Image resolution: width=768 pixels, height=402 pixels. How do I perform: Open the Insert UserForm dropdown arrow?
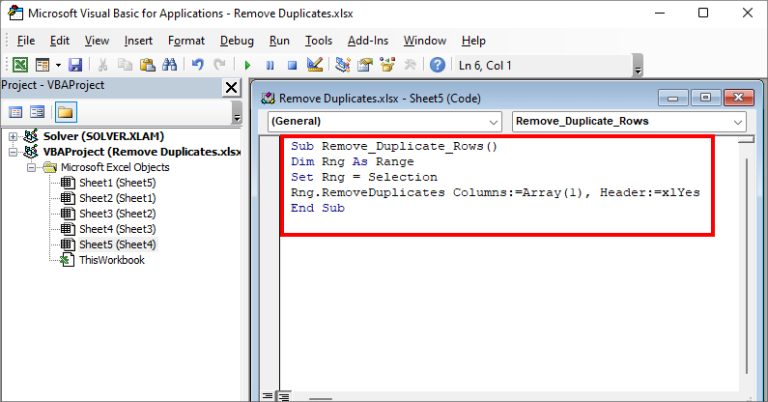pos(58,65)
